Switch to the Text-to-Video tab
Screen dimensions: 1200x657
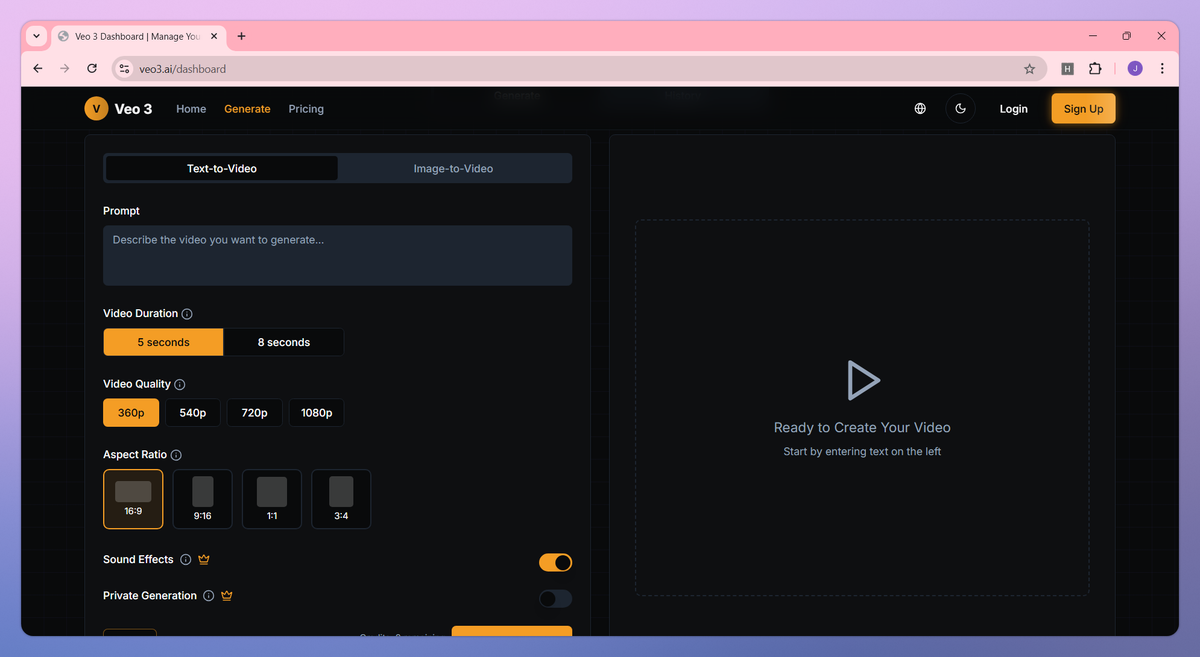pos(222,169)
